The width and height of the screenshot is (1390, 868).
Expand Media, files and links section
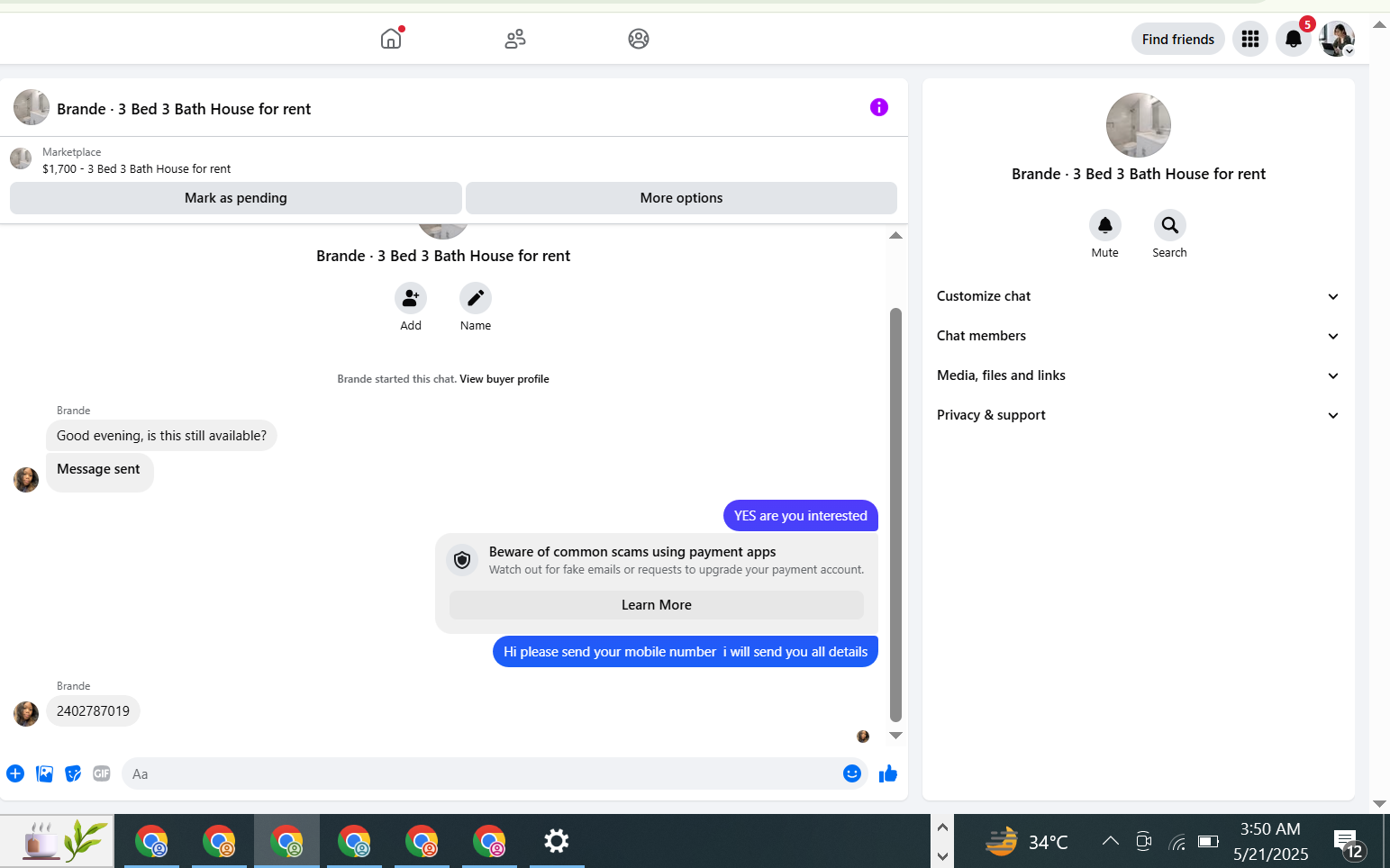(x=1139, y=375)
